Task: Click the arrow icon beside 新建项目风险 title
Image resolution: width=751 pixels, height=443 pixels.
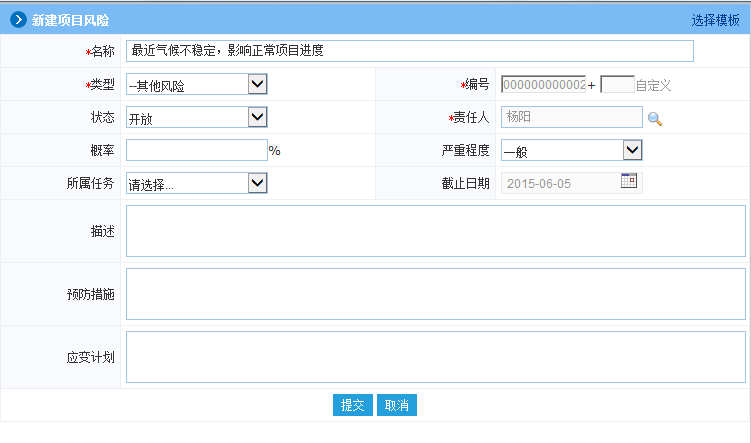Action: coord(18,19)
